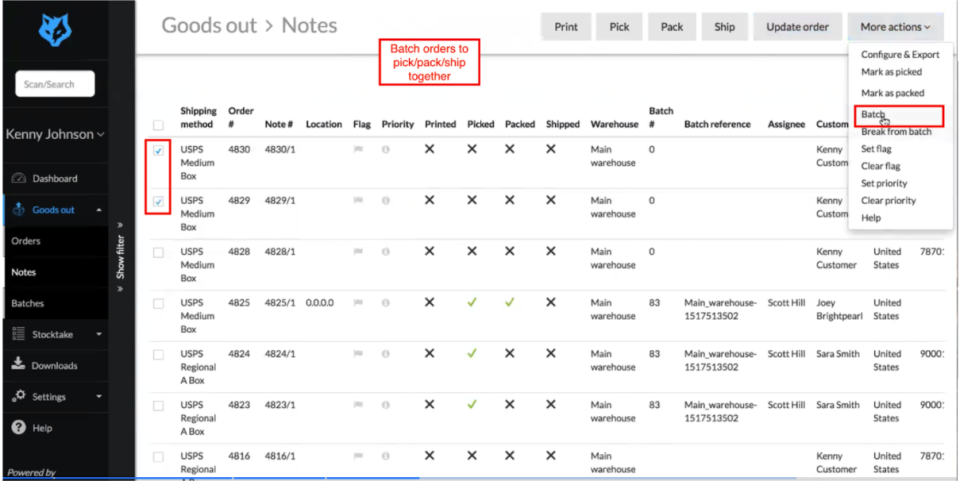Click the Settings gears icon
This screenshot has height=481, width=960.
click(19, 396)
